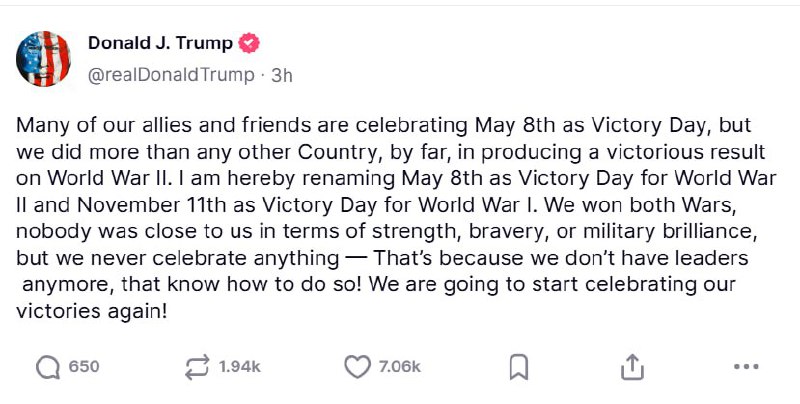Image resolution: width=800 pixels, height=404 pixels.
Task: Bookmark this post
Action: tap(518, 367)
